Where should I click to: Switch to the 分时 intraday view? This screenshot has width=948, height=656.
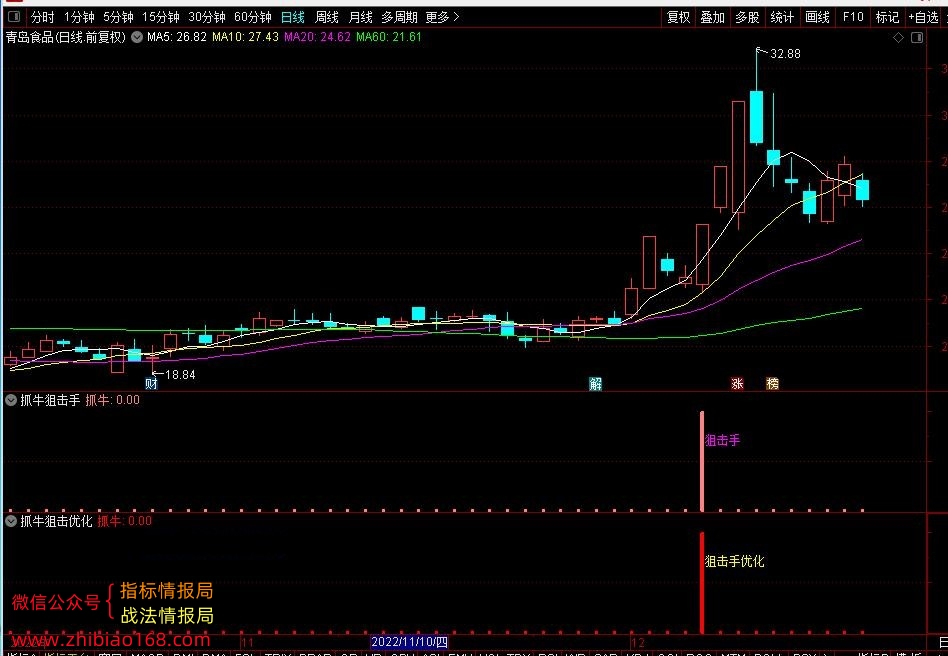[42, 18]
